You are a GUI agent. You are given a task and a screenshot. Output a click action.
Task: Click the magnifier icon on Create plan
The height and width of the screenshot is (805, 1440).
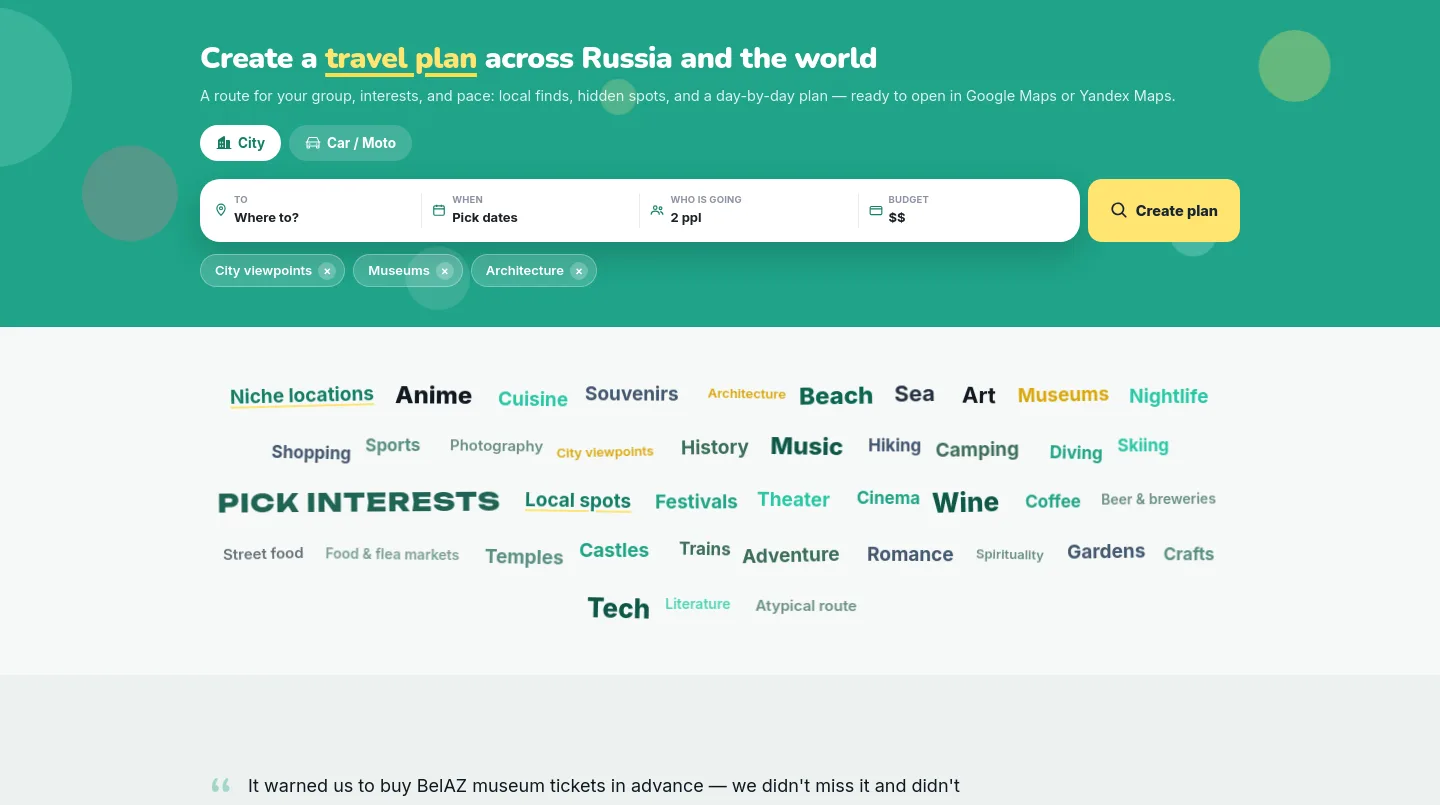pyautogui.click(x=1119, y=210)
